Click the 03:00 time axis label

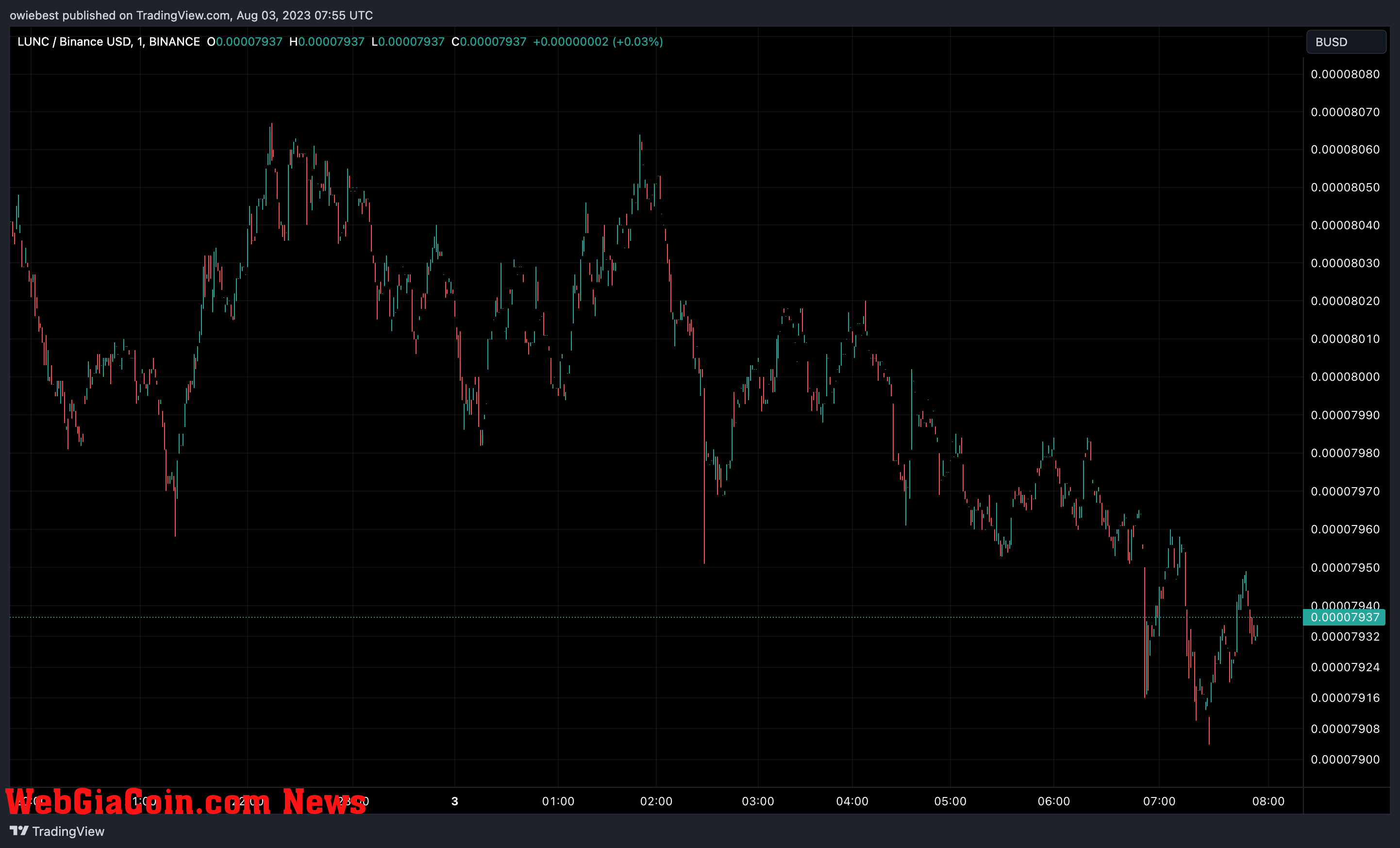[758, 801]
